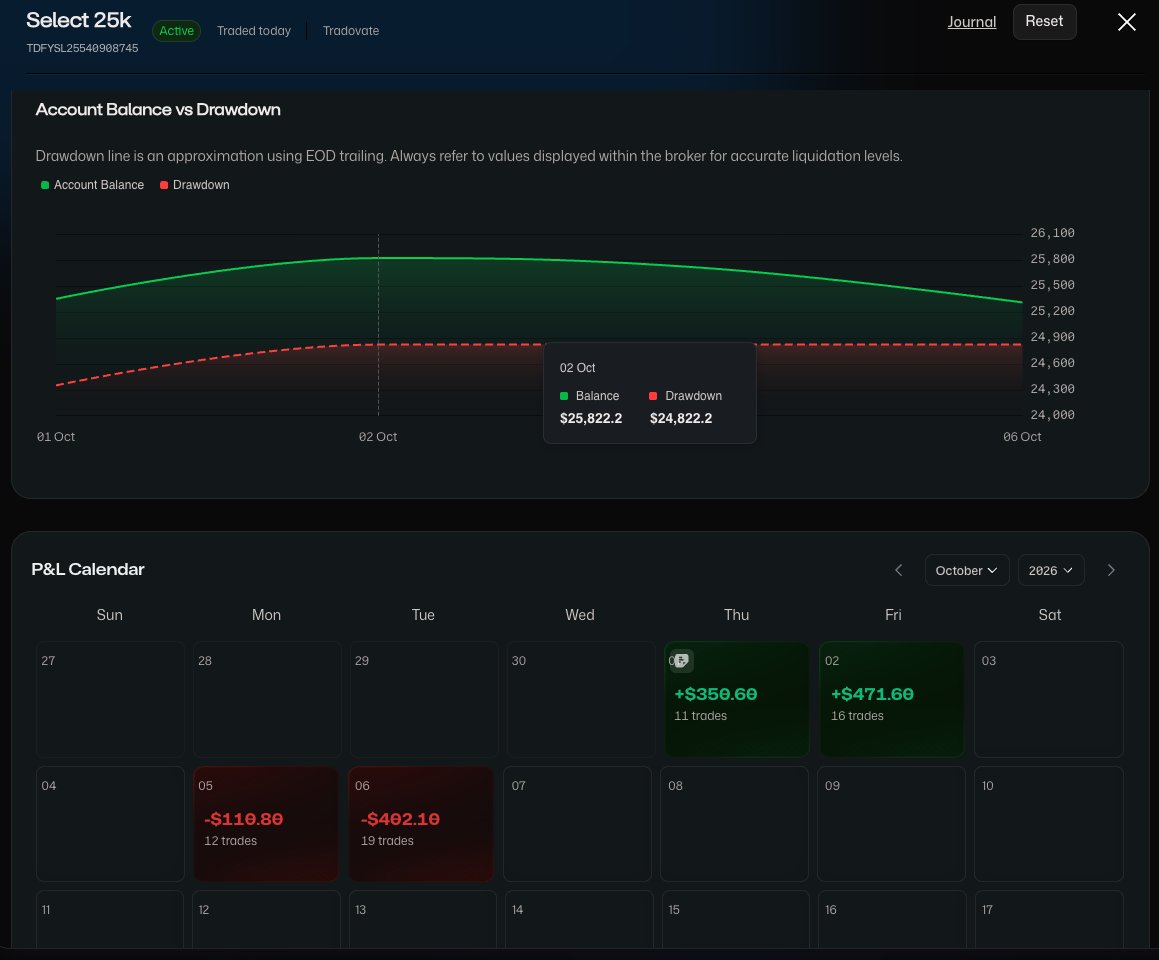Click the 01 Oct x-axis label
The image size is (1159, 960).
(56, 437)
